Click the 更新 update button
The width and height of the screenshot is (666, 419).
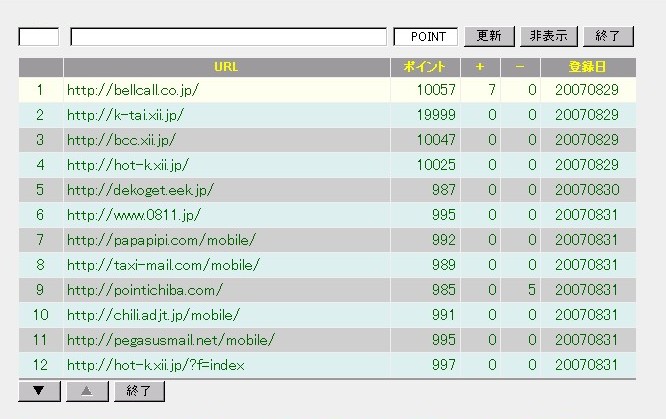tap(489, 36)
